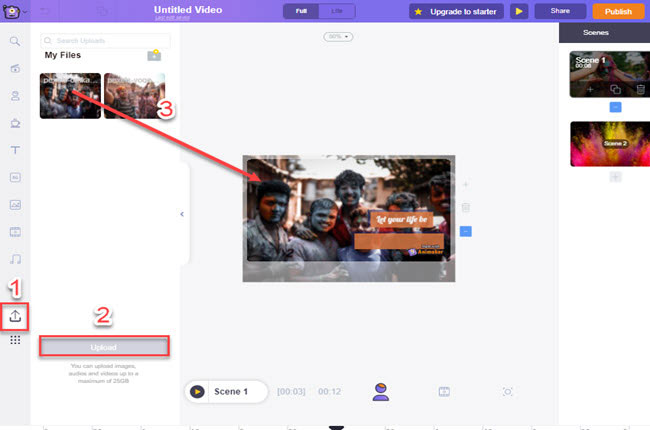
Task: Select the orange text box on canvas
Action: (x=399, y=241)
